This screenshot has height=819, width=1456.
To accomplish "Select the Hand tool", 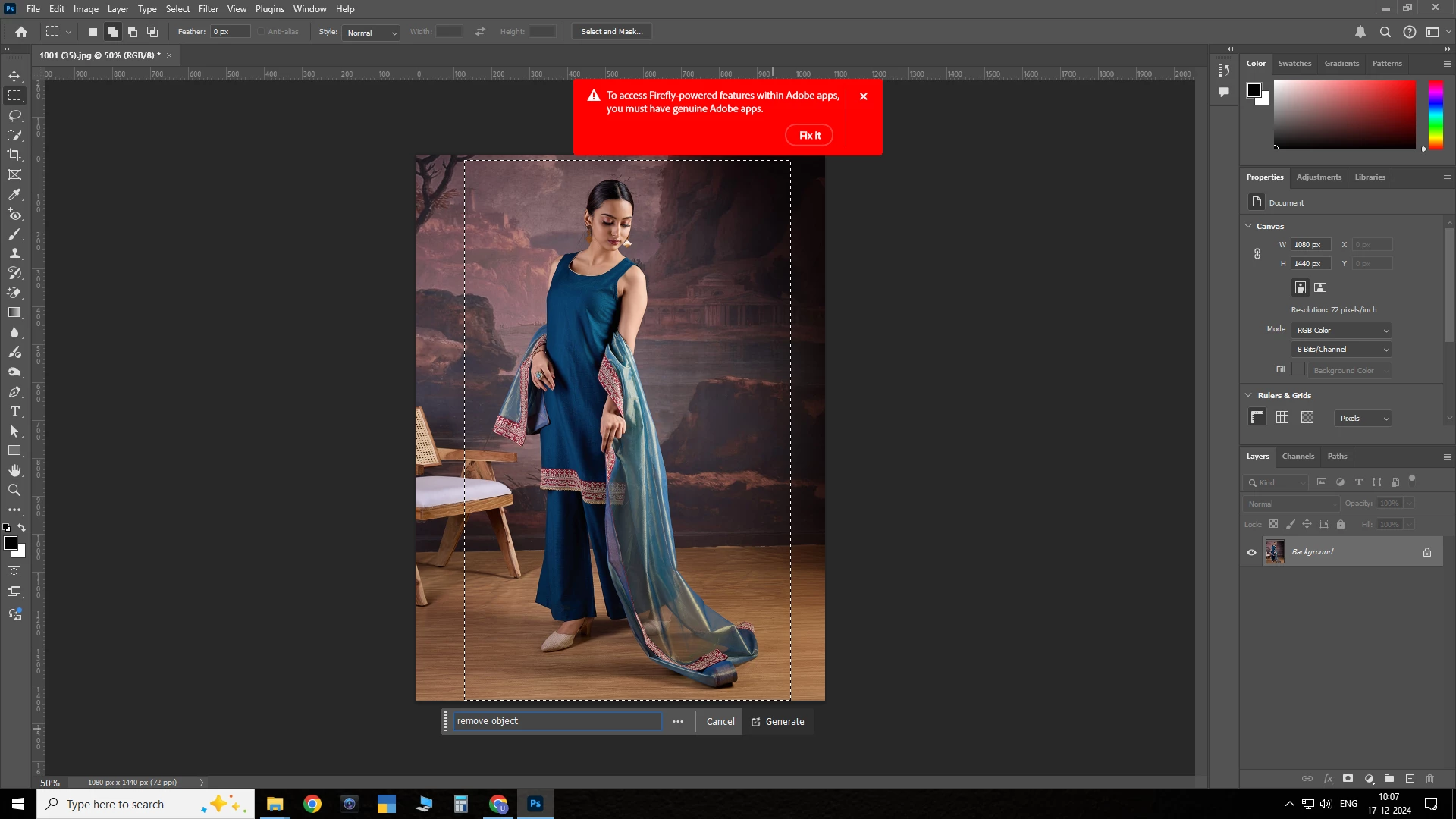I will click(14, 470).
